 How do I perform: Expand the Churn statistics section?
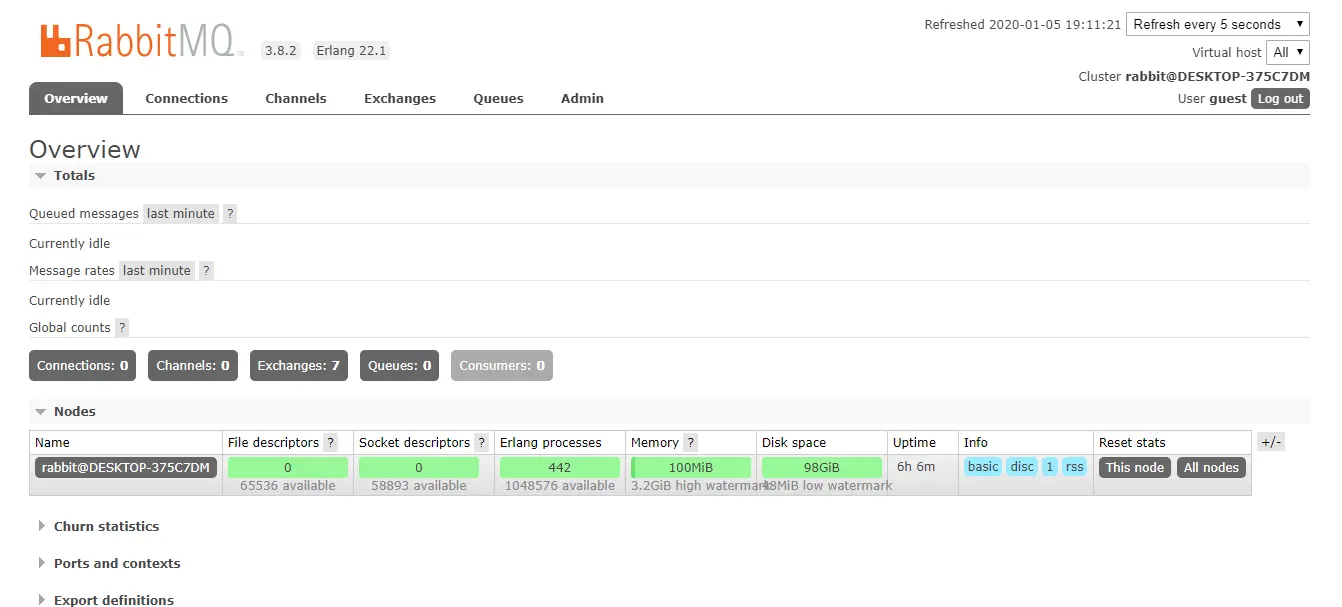(106, 526)
